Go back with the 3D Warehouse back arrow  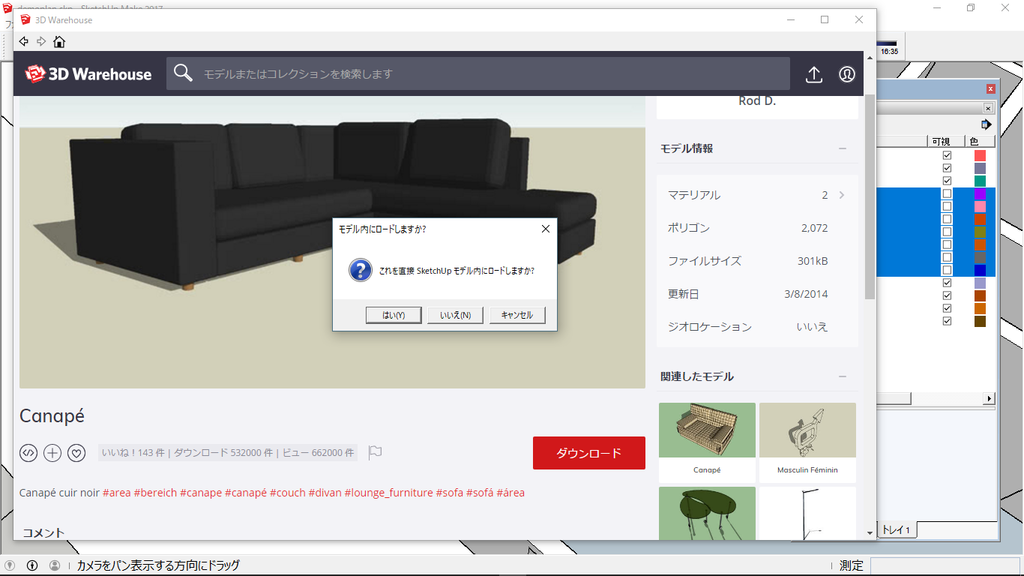24,42
